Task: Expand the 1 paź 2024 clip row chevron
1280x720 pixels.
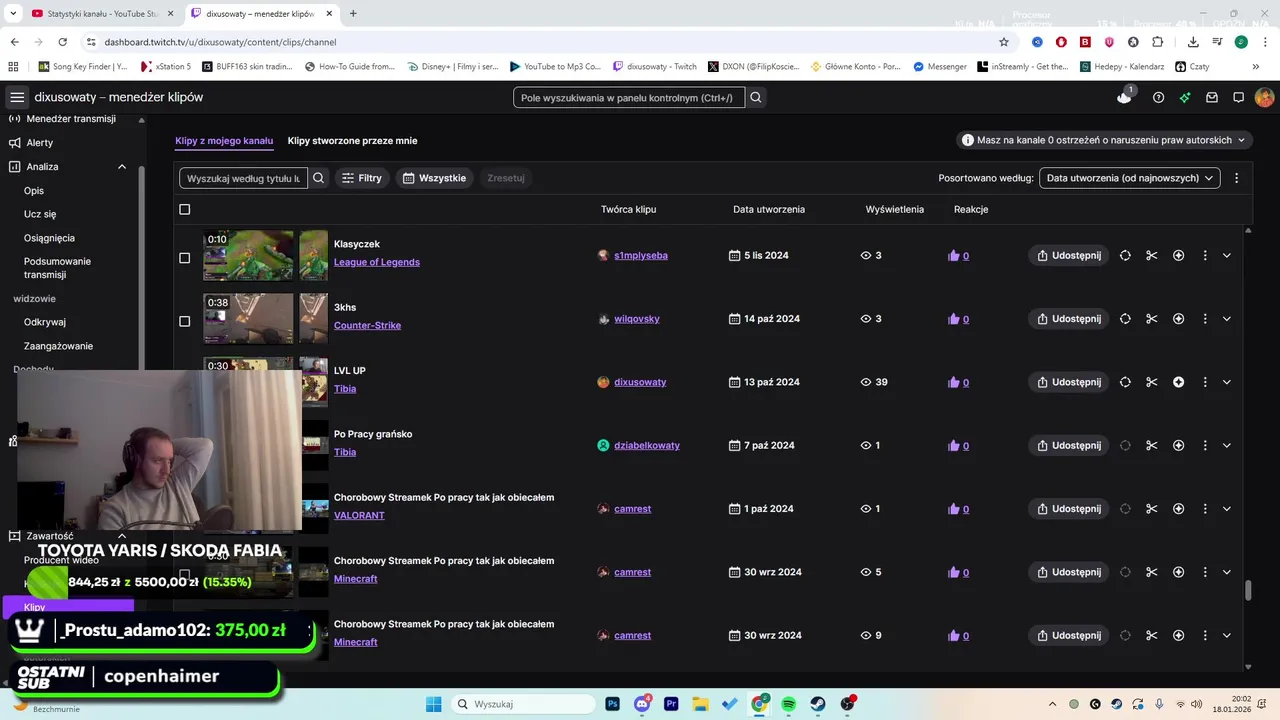Action: pos(1227,509)
